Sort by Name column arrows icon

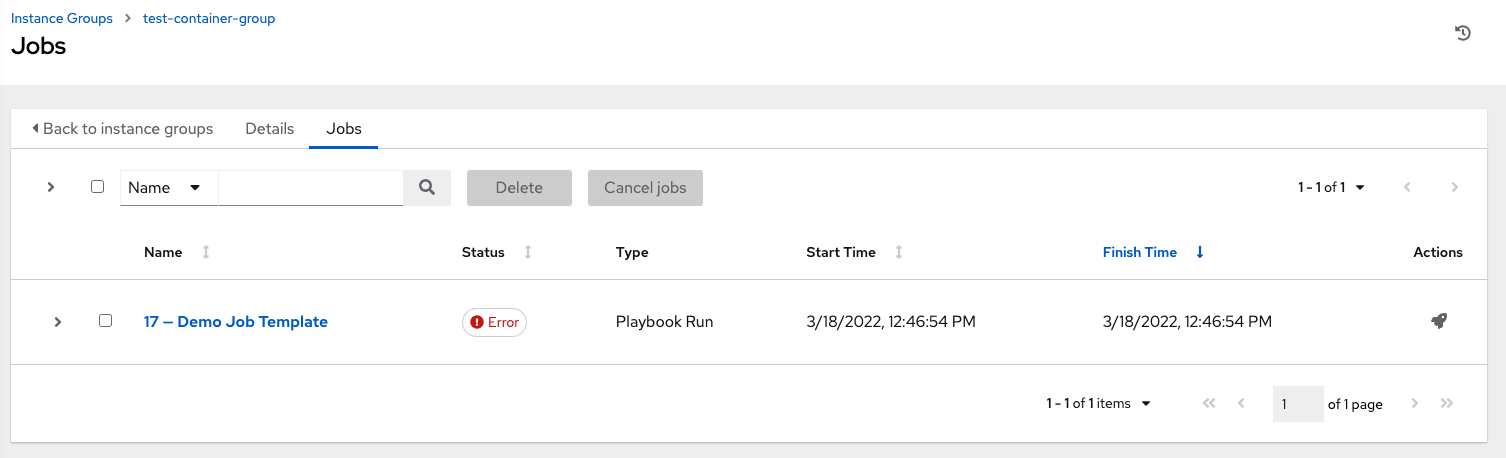206,253
